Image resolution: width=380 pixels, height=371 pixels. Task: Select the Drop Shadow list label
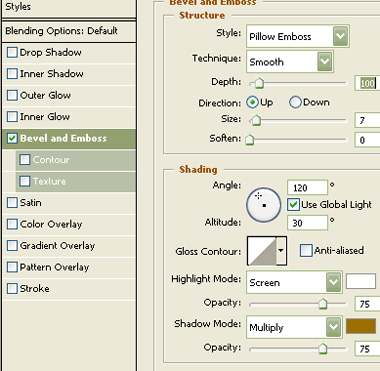pos(50,52)
